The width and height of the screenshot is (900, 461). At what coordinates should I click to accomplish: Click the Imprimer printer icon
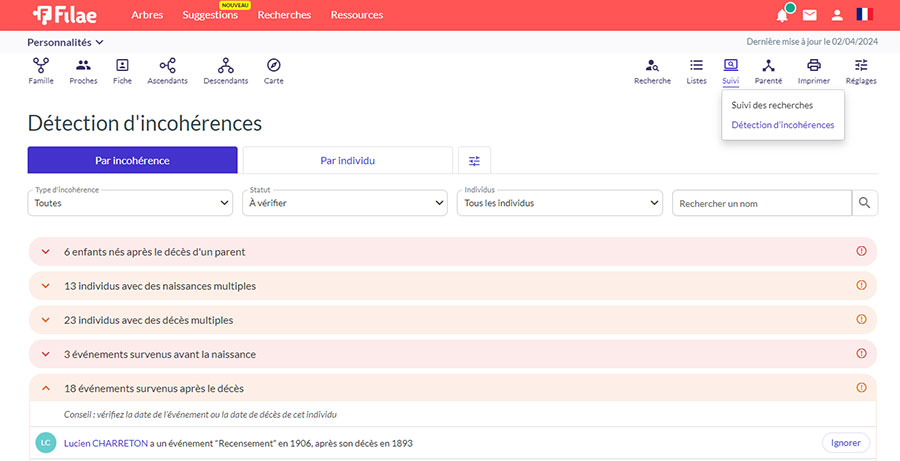point(813,66)
